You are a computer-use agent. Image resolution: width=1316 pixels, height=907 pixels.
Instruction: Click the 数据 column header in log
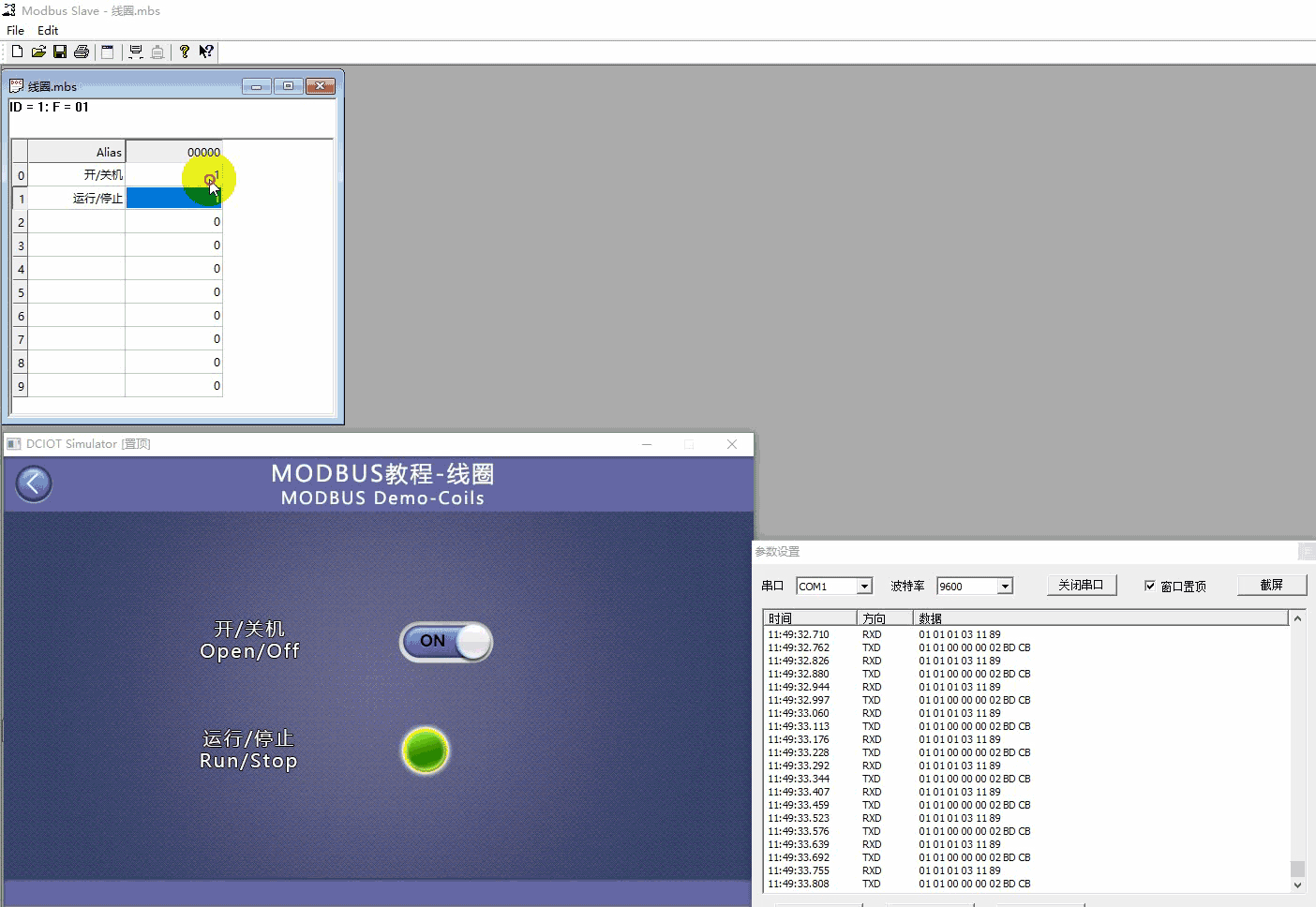(1101, 618)
